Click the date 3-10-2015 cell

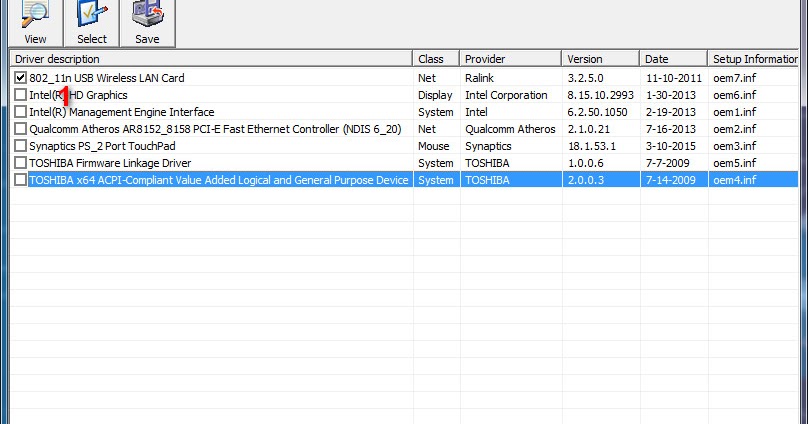click(671, 146)
